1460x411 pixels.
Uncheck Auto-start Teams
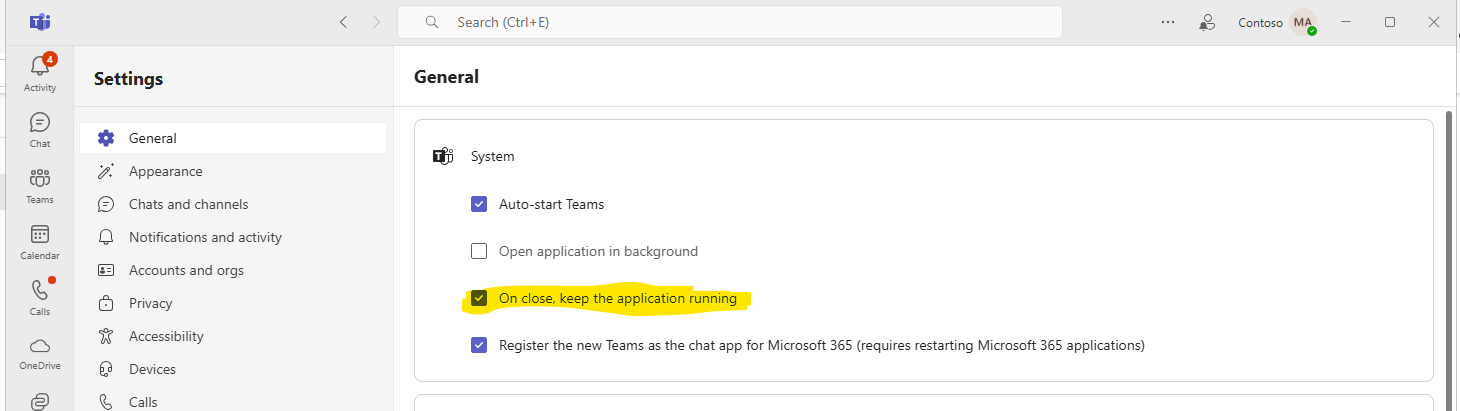(x=479, y=204)
